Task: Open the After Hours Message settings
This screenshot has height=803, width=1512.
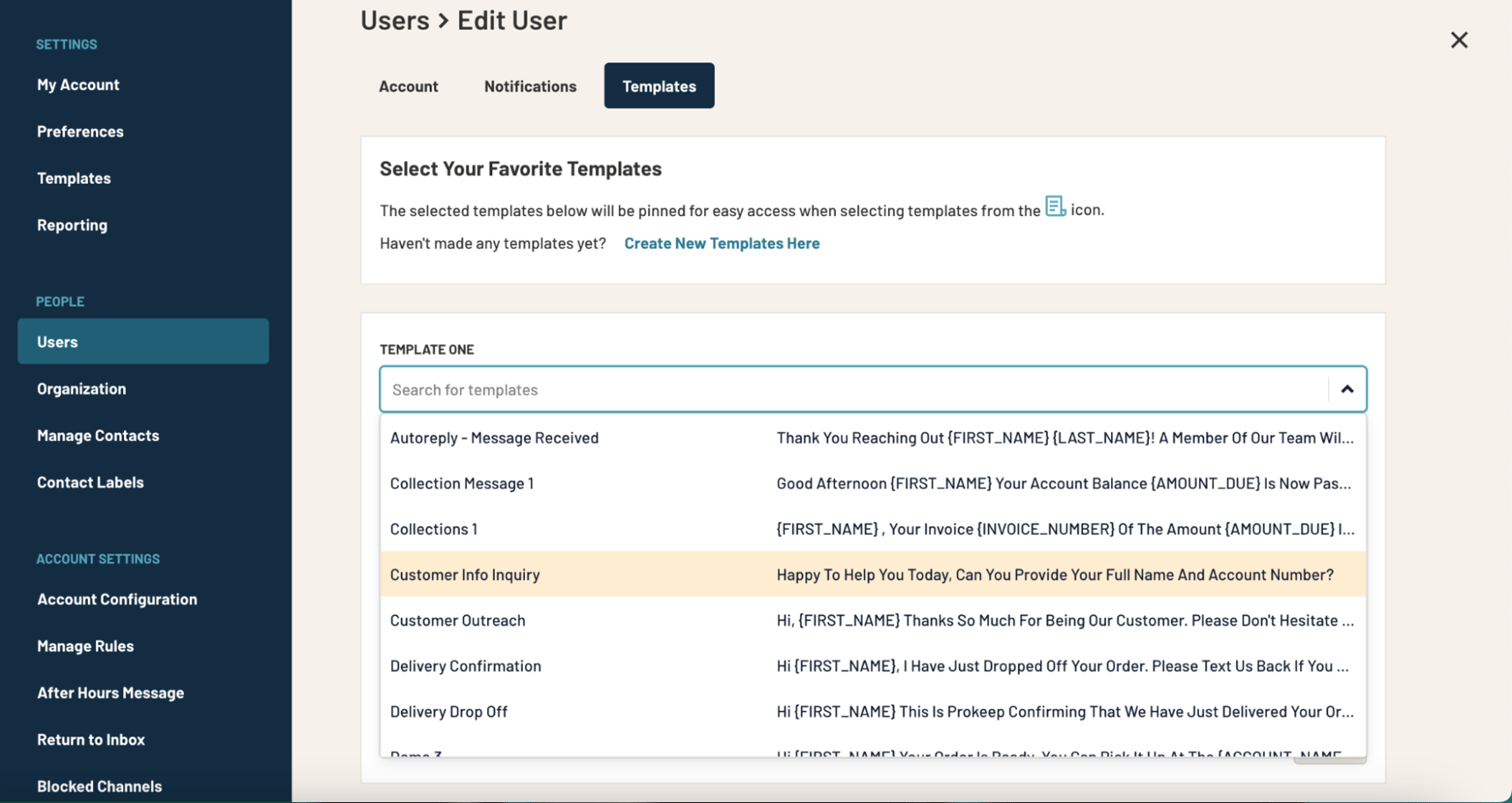Action: (110, 692)
